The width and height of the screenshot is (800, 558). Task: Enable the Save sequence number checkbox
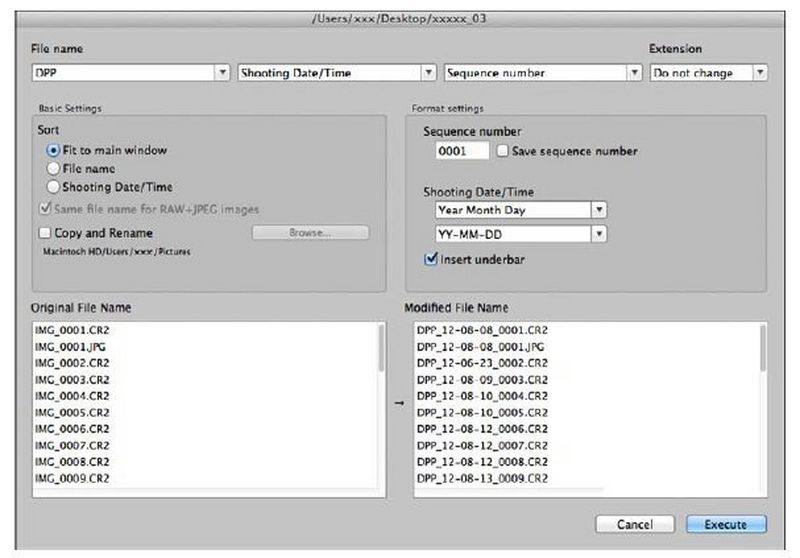point(502,151)
